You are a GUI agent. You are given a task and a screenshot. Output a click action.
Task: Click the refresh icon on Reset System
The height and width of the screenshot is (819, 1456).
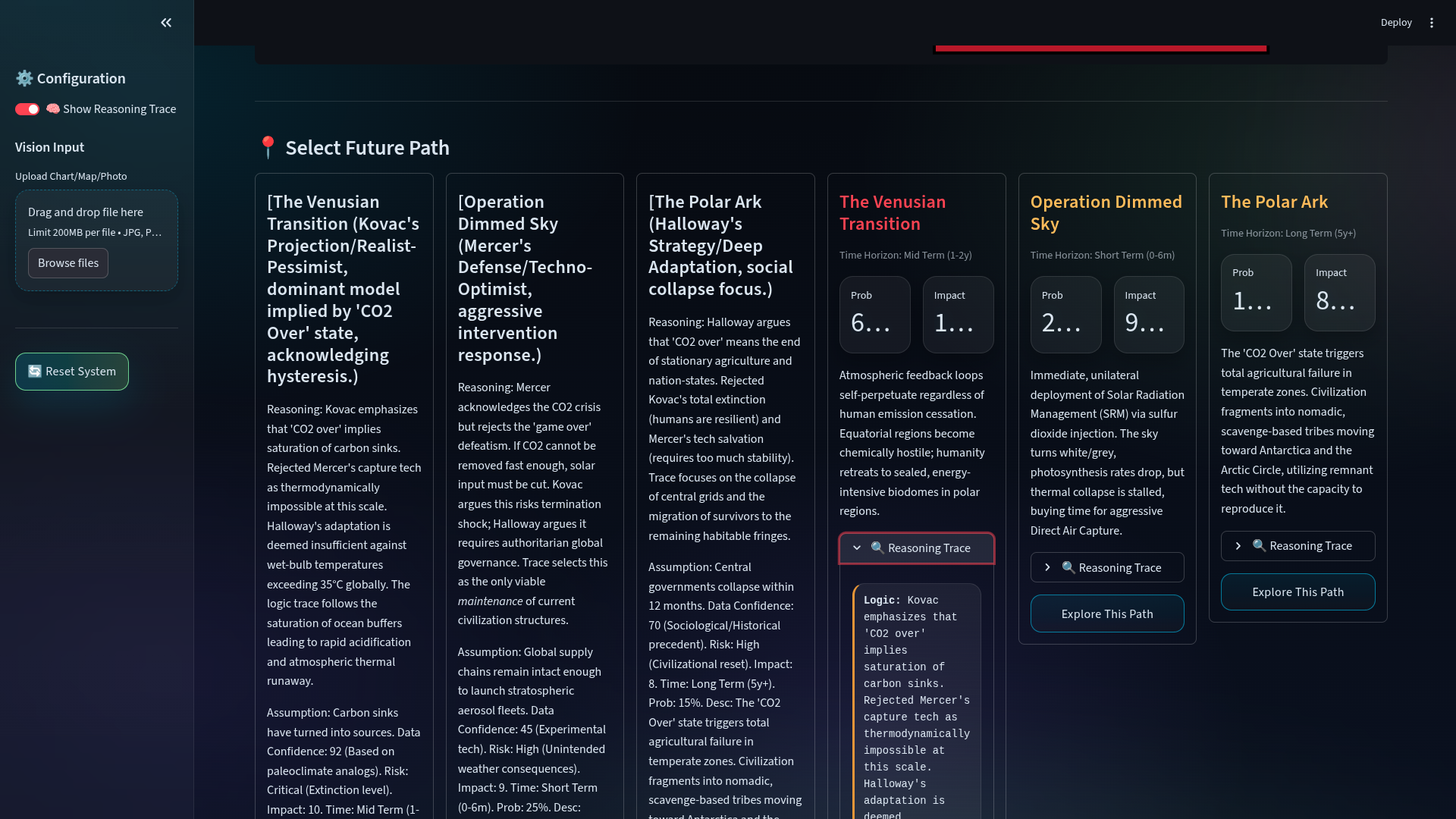coord(35,372)
